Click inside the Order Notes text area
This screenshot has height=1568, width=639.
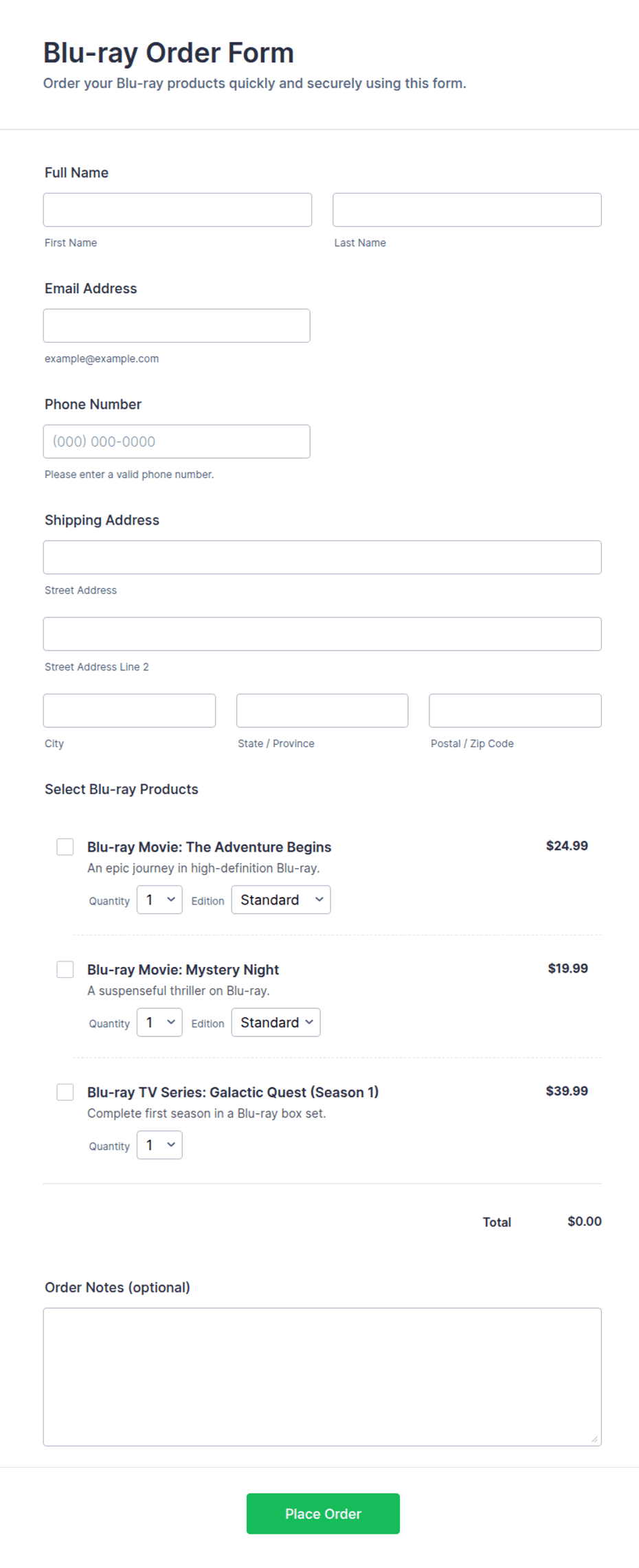coord(322,1377)
